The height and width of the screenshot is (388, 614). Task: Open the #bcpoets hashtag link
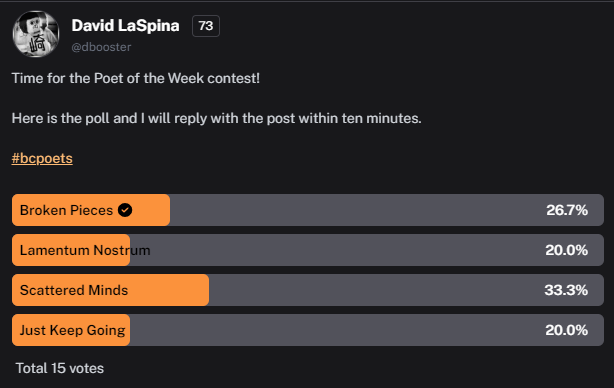coord(42,158)
